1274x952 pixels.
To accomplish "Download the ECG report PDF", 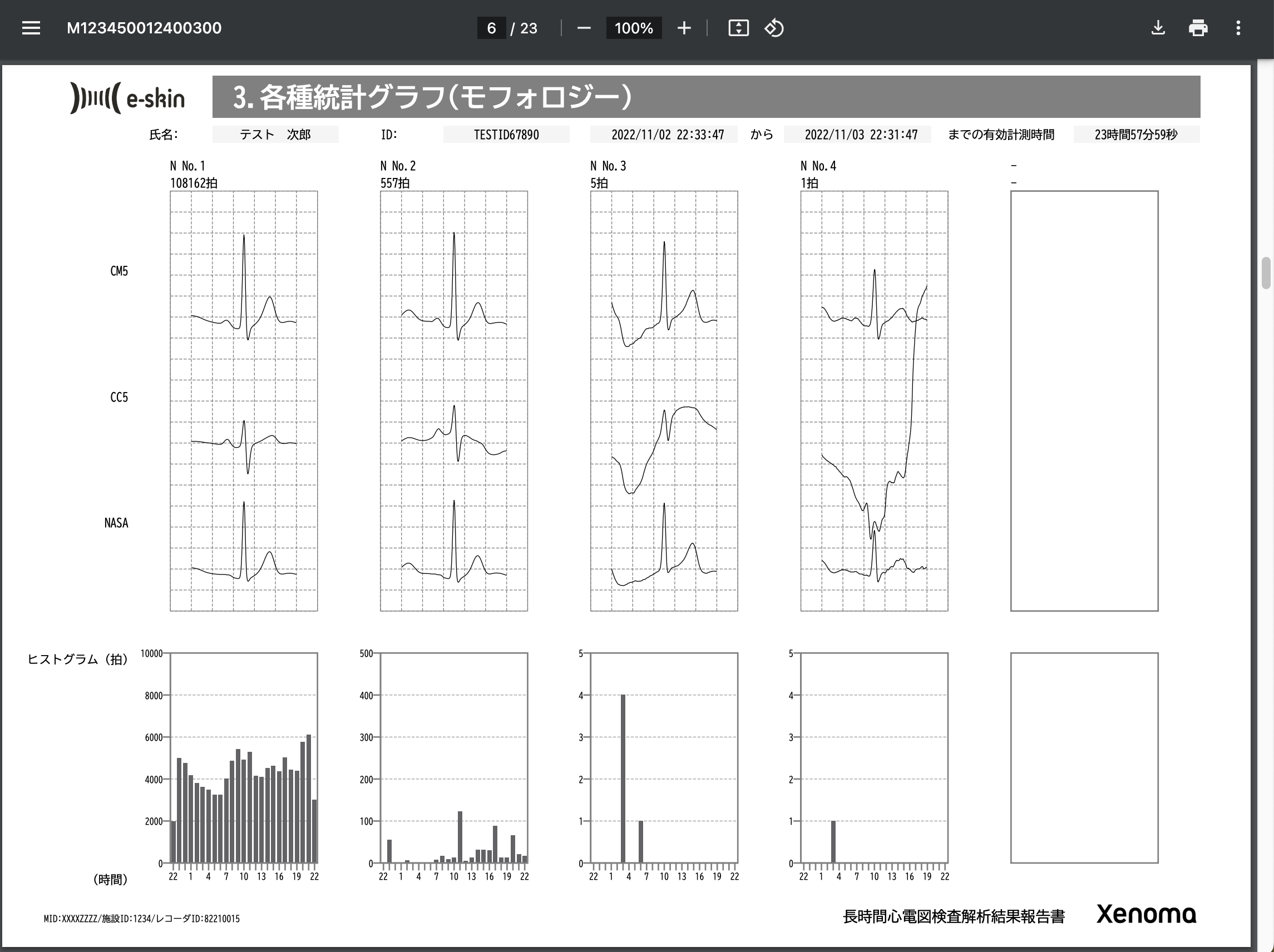I will (x=1158, y=28).
